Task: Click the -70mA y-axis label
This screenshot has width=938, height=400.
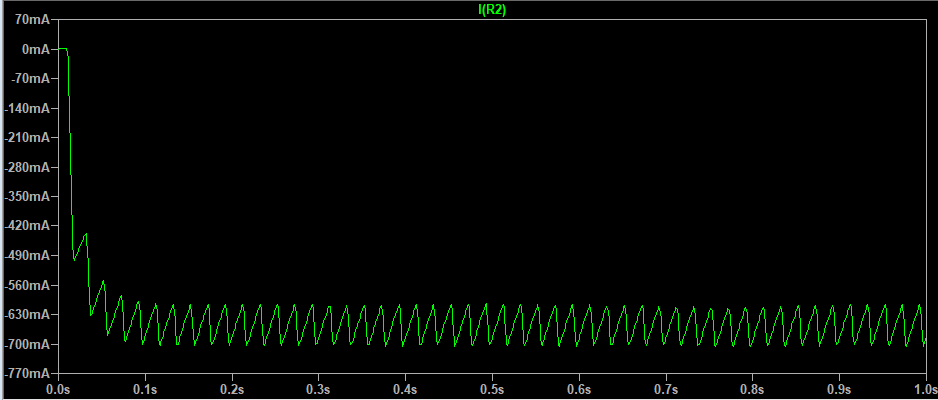Action: (32, 79)
